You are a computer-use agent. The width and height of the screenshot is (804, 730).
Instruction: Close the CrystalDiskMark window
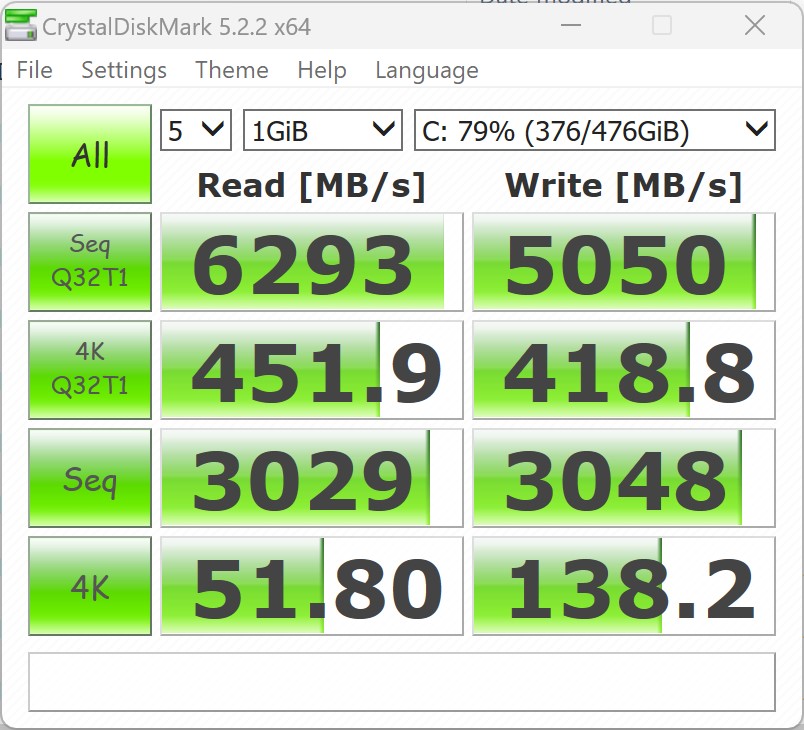(x=755, y=25)
